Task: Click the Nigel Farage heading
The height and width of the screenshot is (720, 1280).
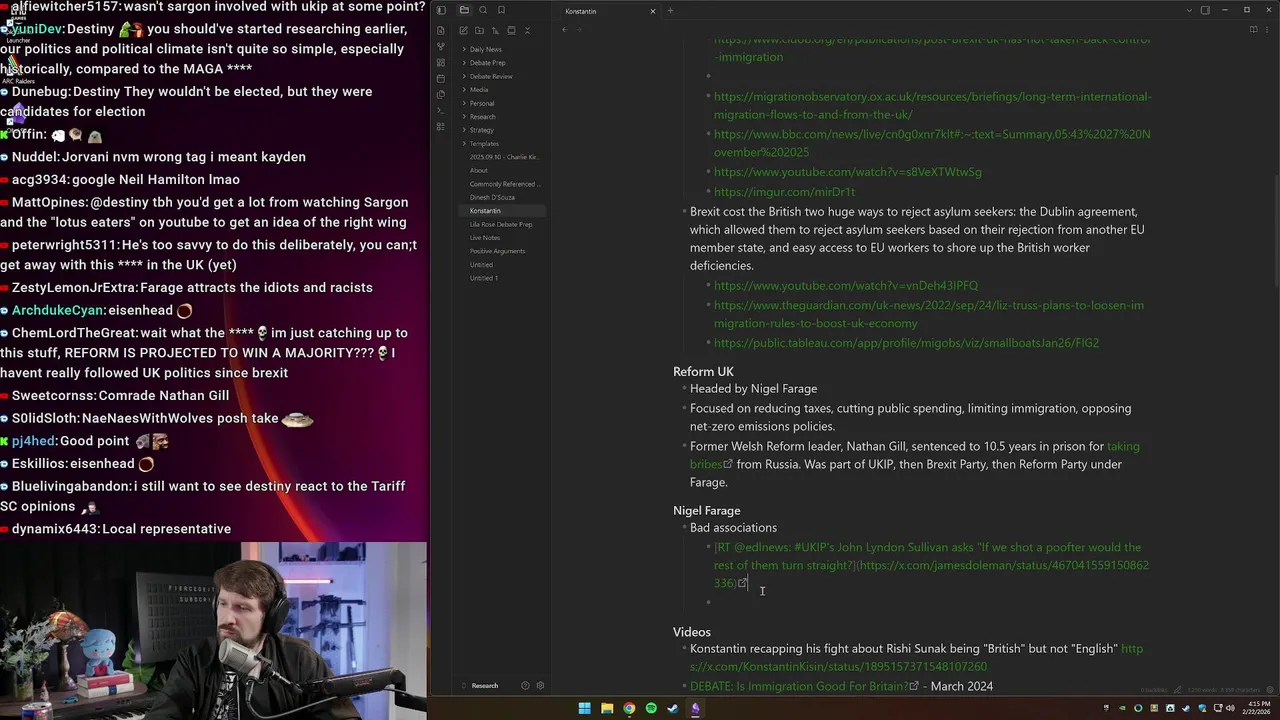Action: pyautogui.click(x=706, y=511)
